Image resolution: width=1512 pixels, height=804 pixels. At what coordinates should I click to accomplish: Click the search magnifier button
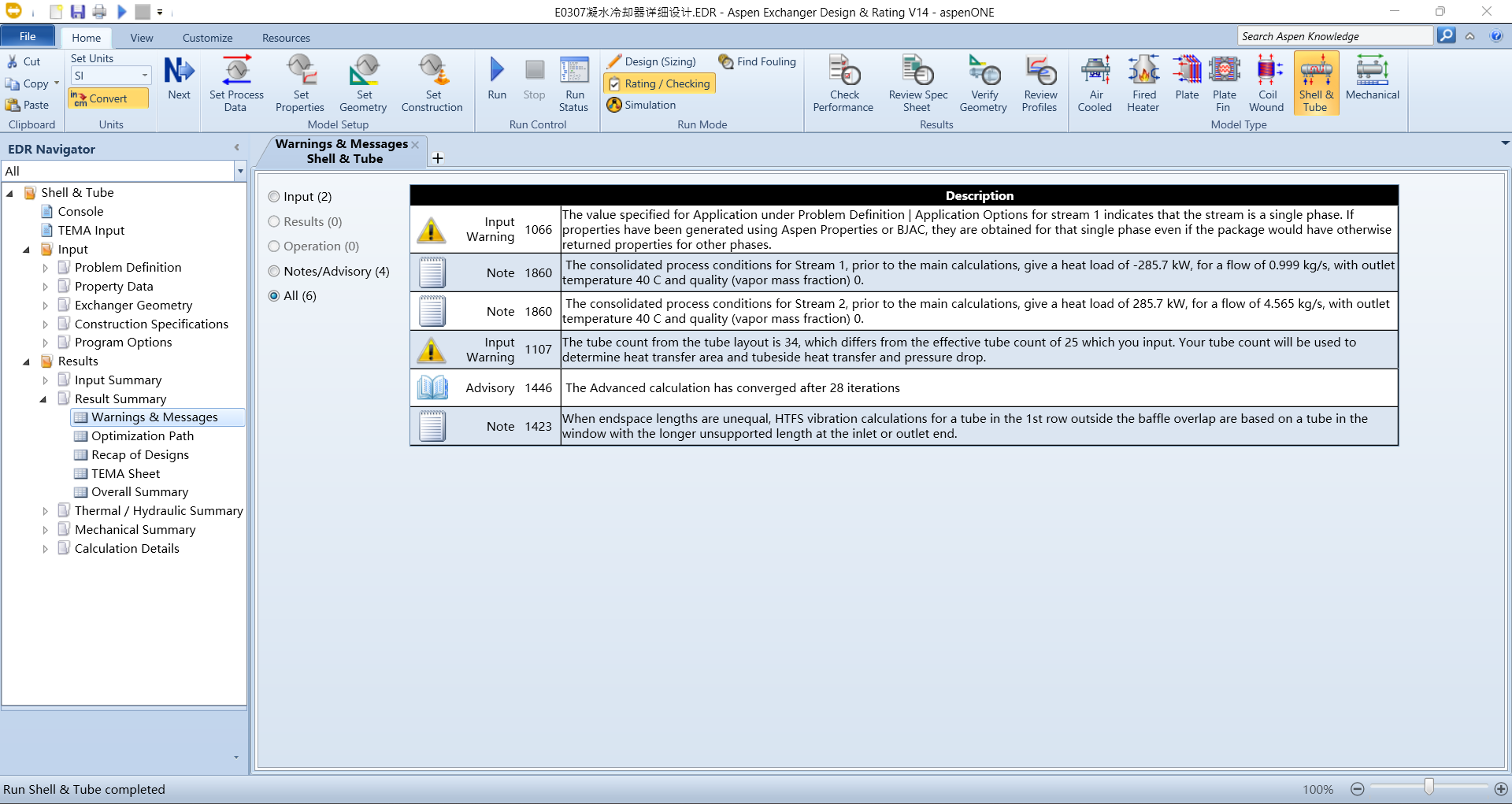pos(1446,35)
